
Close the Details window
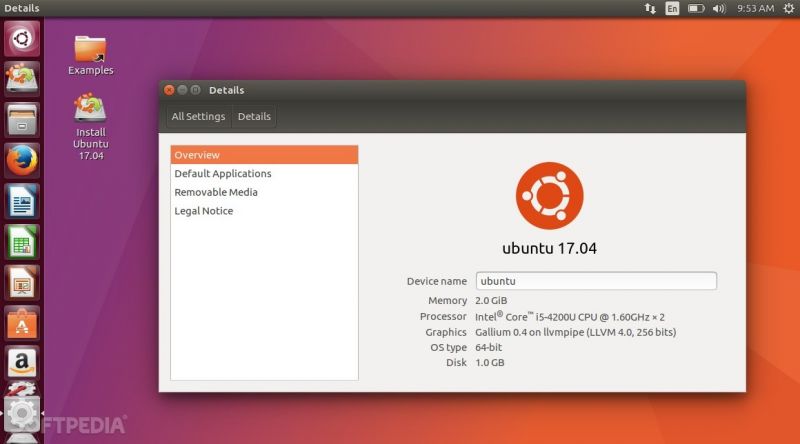point(169,90)
